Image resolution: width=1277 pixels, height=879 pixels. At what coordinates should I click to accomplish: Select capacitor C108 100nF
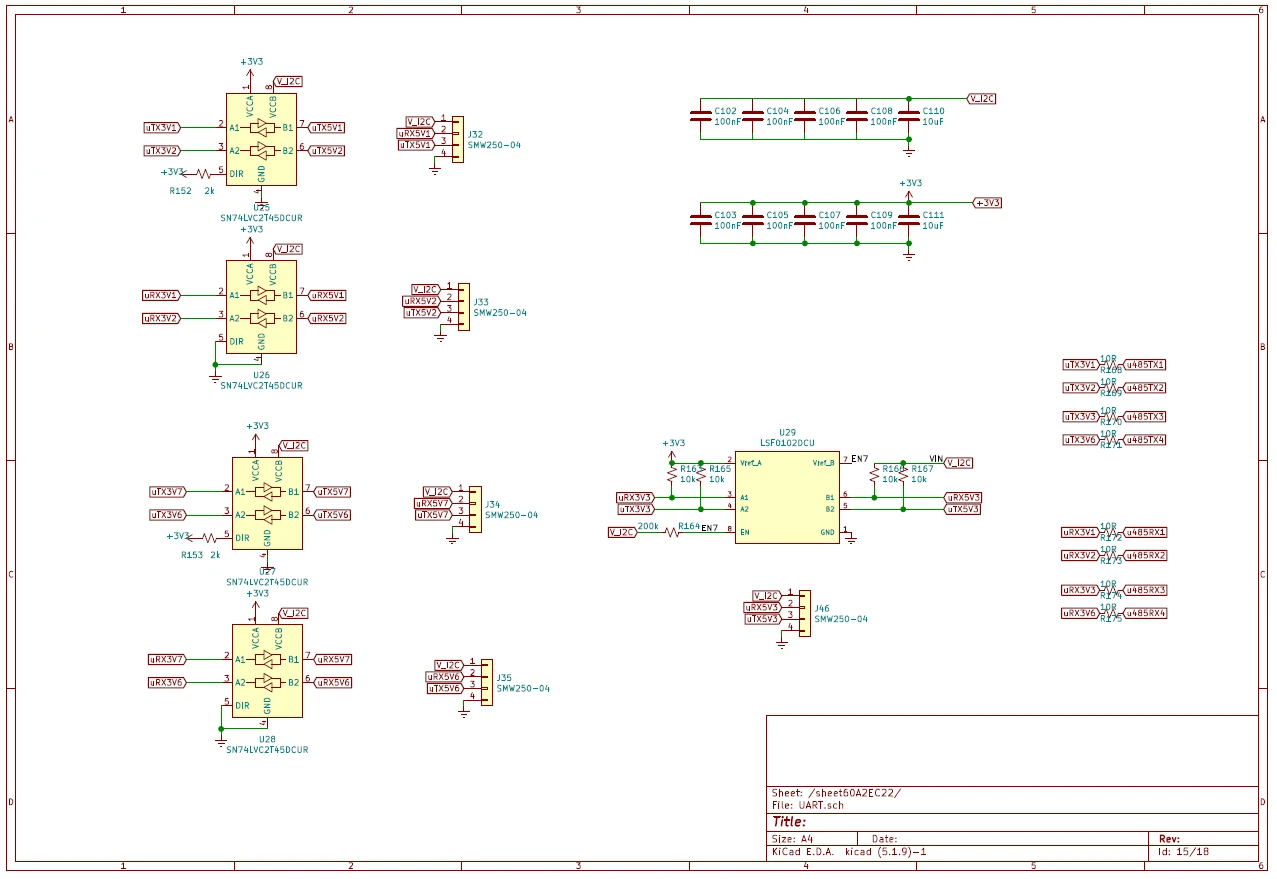[856, 116]
